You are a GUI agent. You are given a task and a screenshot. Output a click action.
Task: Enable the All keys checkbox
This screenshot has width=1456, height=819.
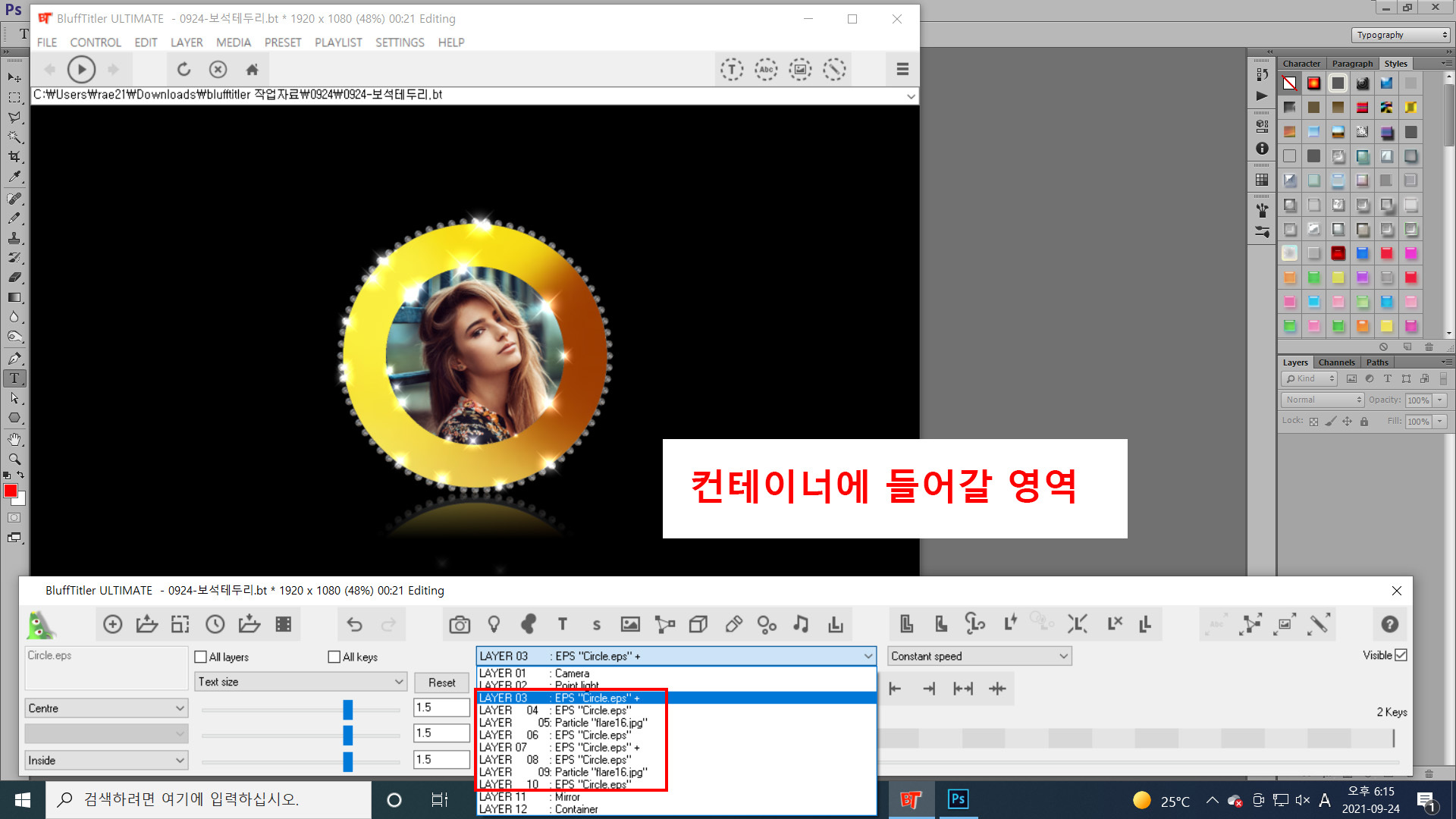pos(334,657)
